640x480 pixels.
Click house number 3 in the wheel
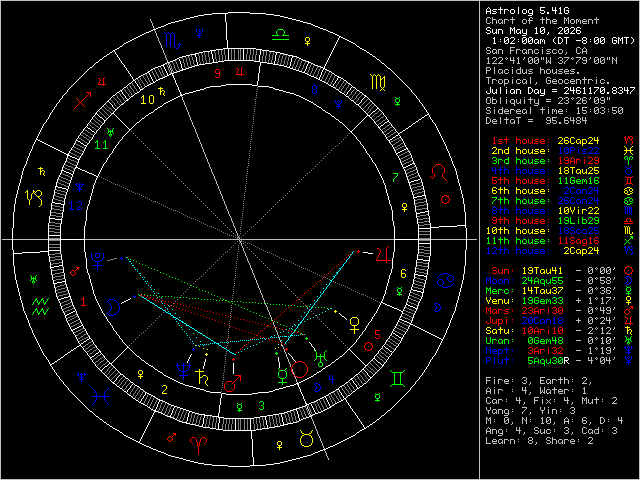pyautogui.click(x=261, y=406)
